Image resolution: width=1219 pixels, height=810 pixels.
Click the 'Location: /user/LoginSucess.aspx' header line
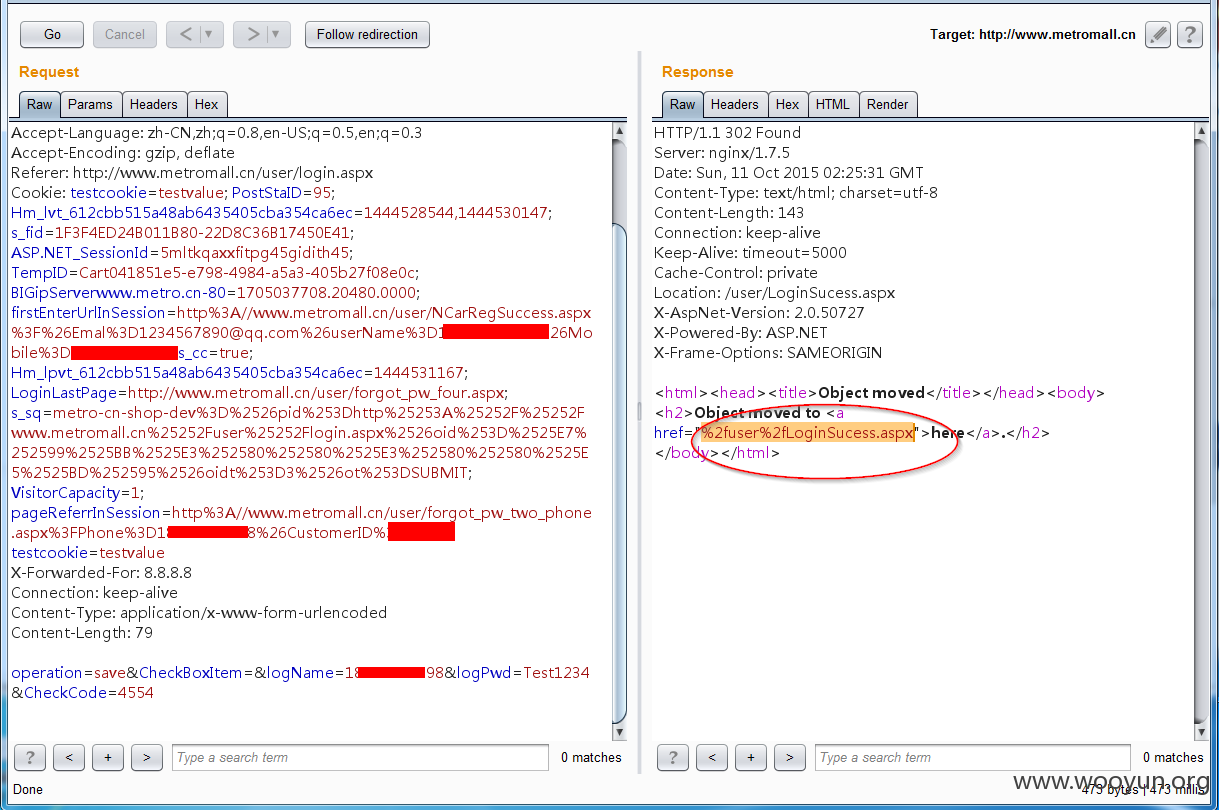pyautogui.click(x=774, y=293)
